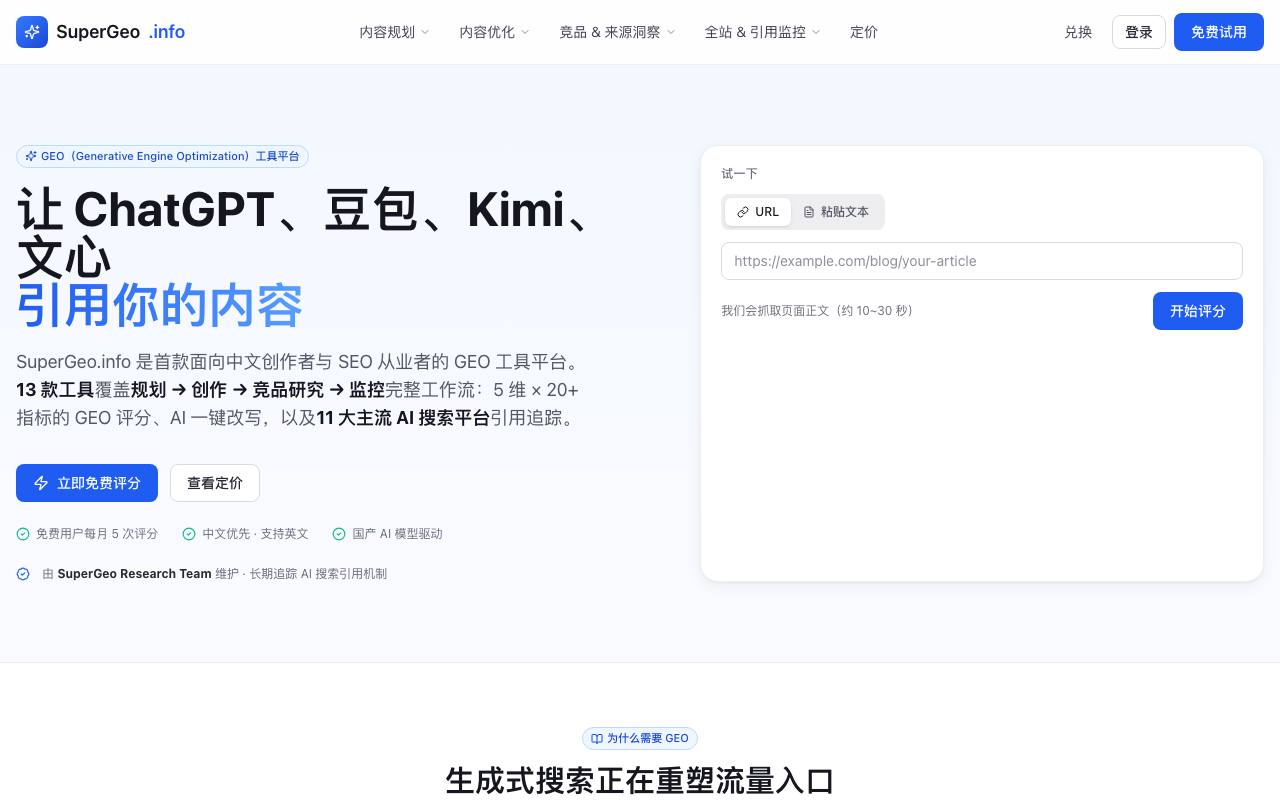This screenshot has height=800, width=1280.
Task: Click the check icon beside 免费用户每月 5 次评分
Action: coord(23,534)
